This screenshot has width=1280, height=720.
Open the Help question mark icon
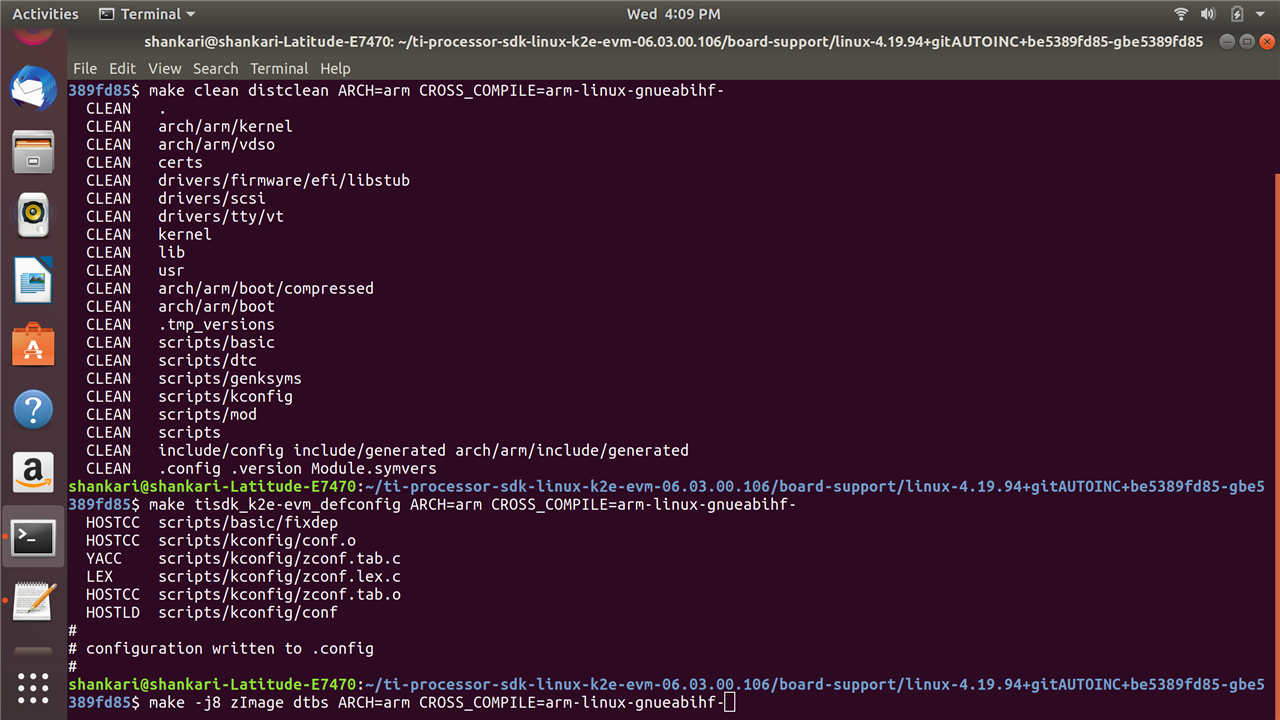pos(33,408)
